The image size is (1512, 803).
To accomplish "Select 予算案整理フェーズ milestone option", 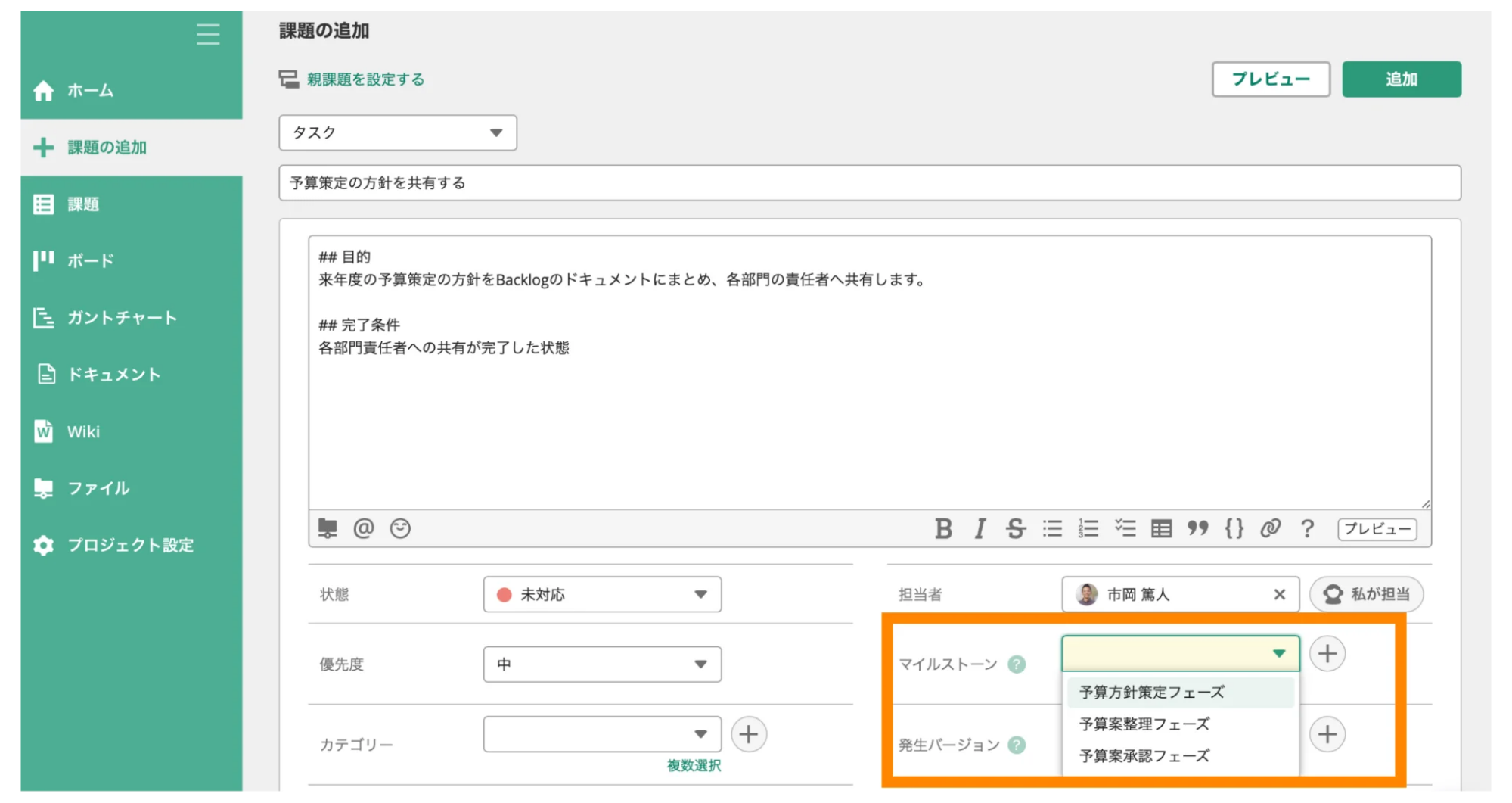I will (1180, 724).
